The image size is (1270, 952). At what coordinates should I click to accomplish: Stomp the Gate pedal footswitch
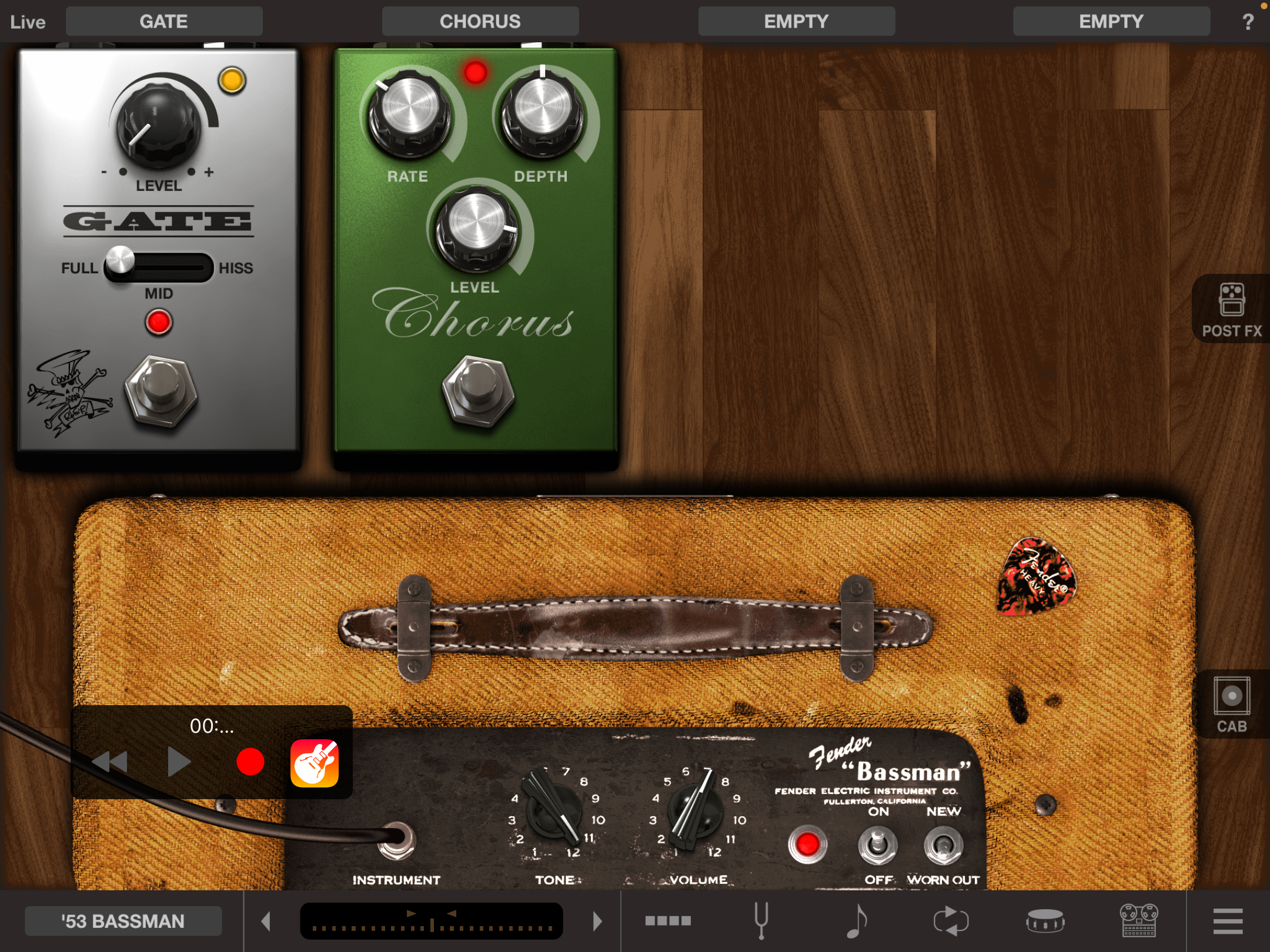(161, 390)
